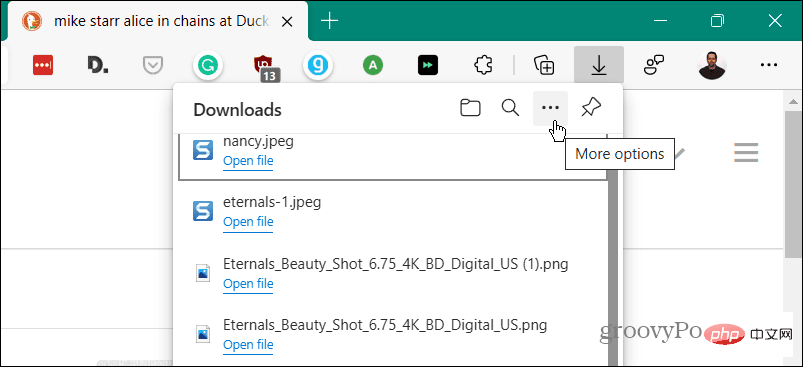Open the Collections toolbar icon
Viewport: 803px width, 367px height.
tap(544, 65)
